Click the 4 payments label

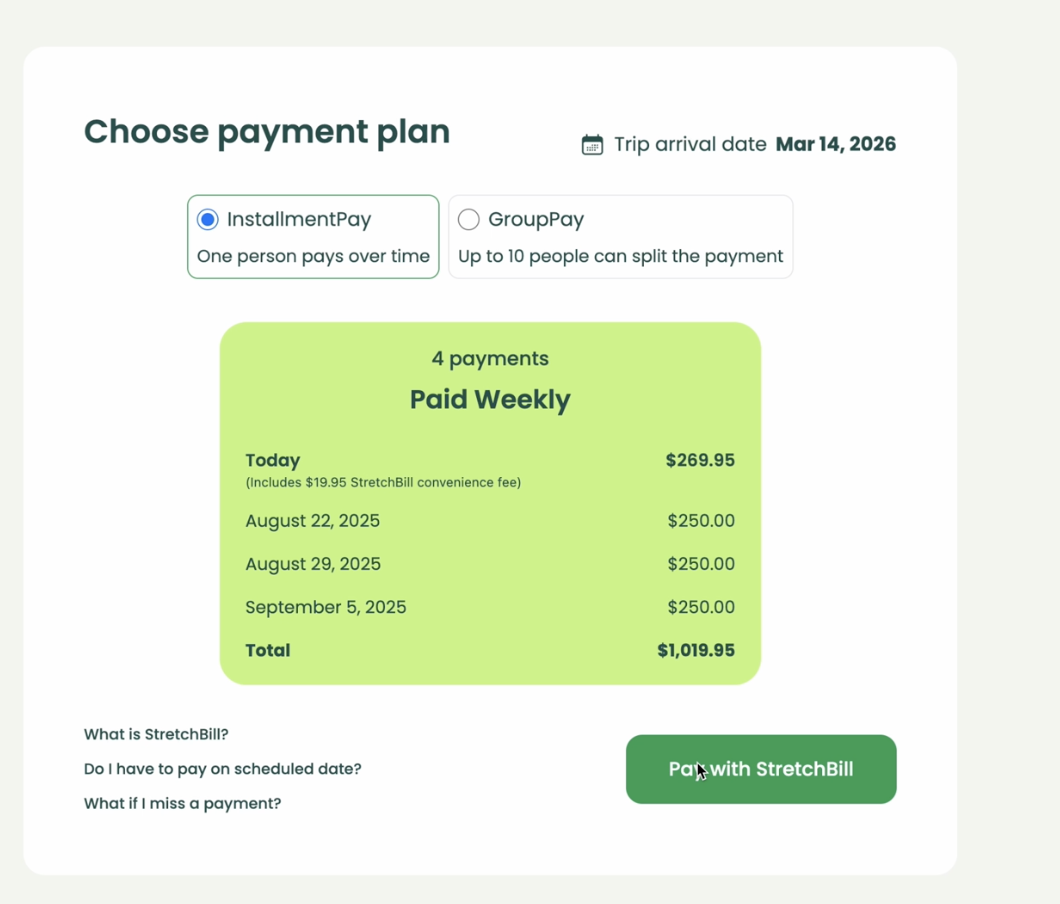490,358
